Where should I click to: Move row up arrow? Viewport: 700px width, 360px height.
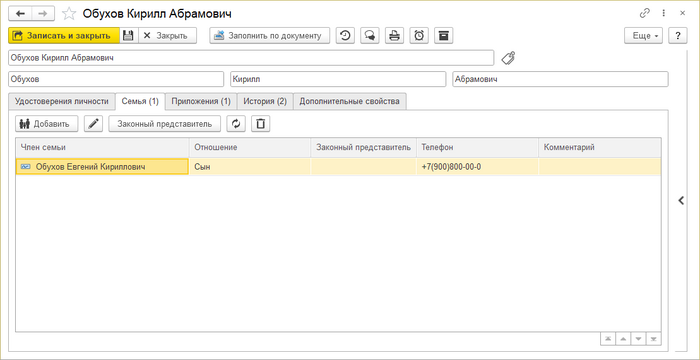tap(623, 339)
